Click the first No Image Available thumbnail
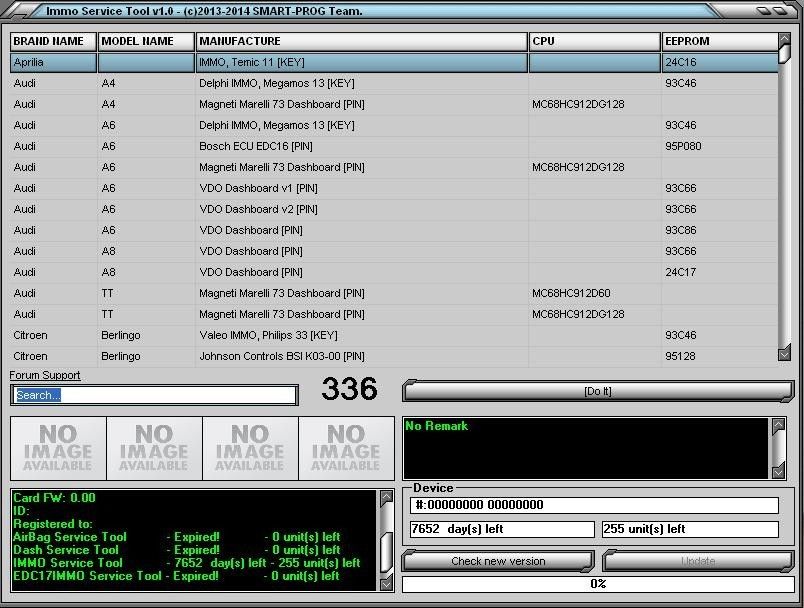Image resolution: width=804 pixels, height=608 pixels. click(x=58, y=449)
